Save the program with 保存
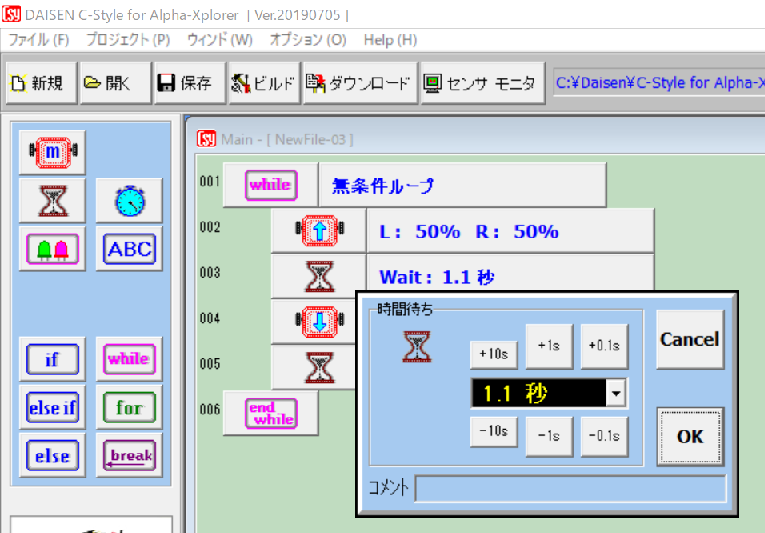The height and width of the screenshot is (533, 765). pos(190,83)
